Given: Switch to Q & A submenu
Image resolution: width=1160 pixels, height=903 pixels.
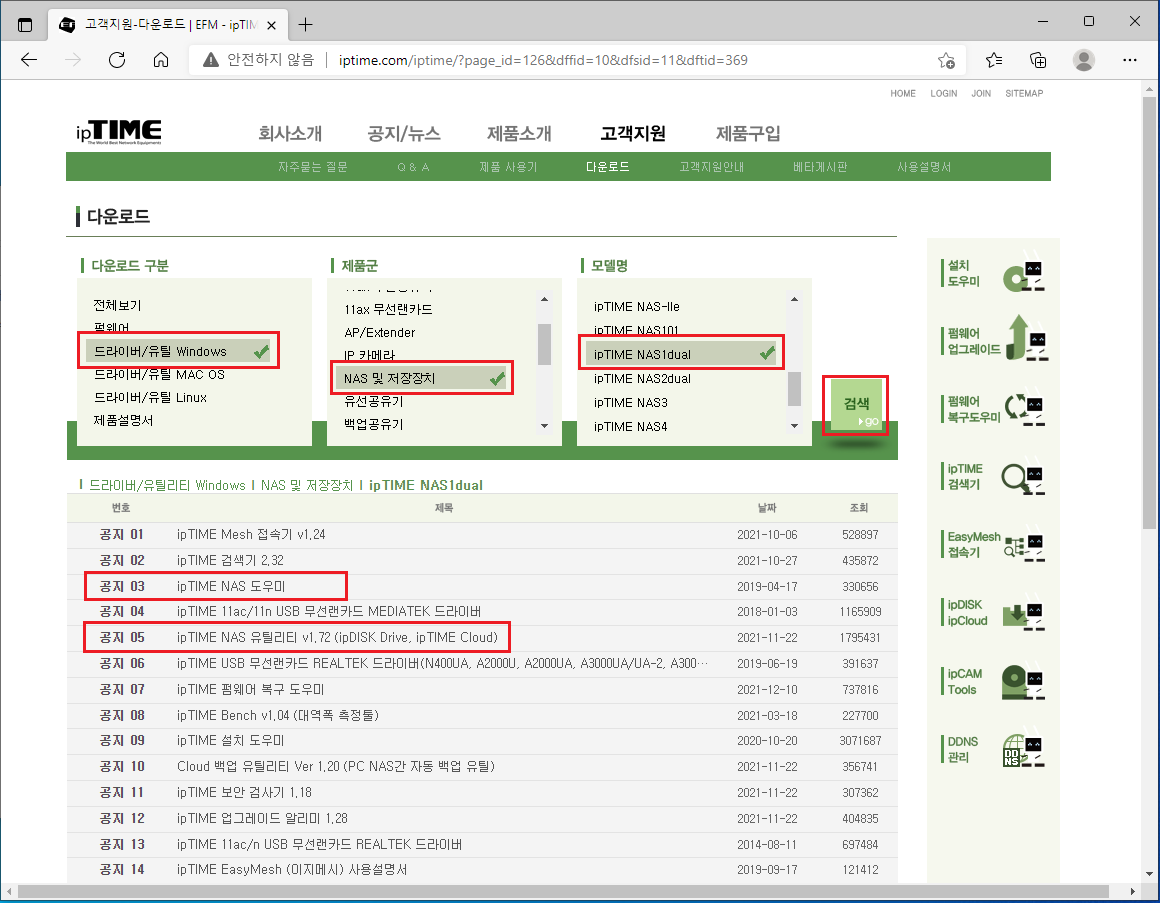Looking at the screenshot, I should pyautogui.click(x=413, y=167).
